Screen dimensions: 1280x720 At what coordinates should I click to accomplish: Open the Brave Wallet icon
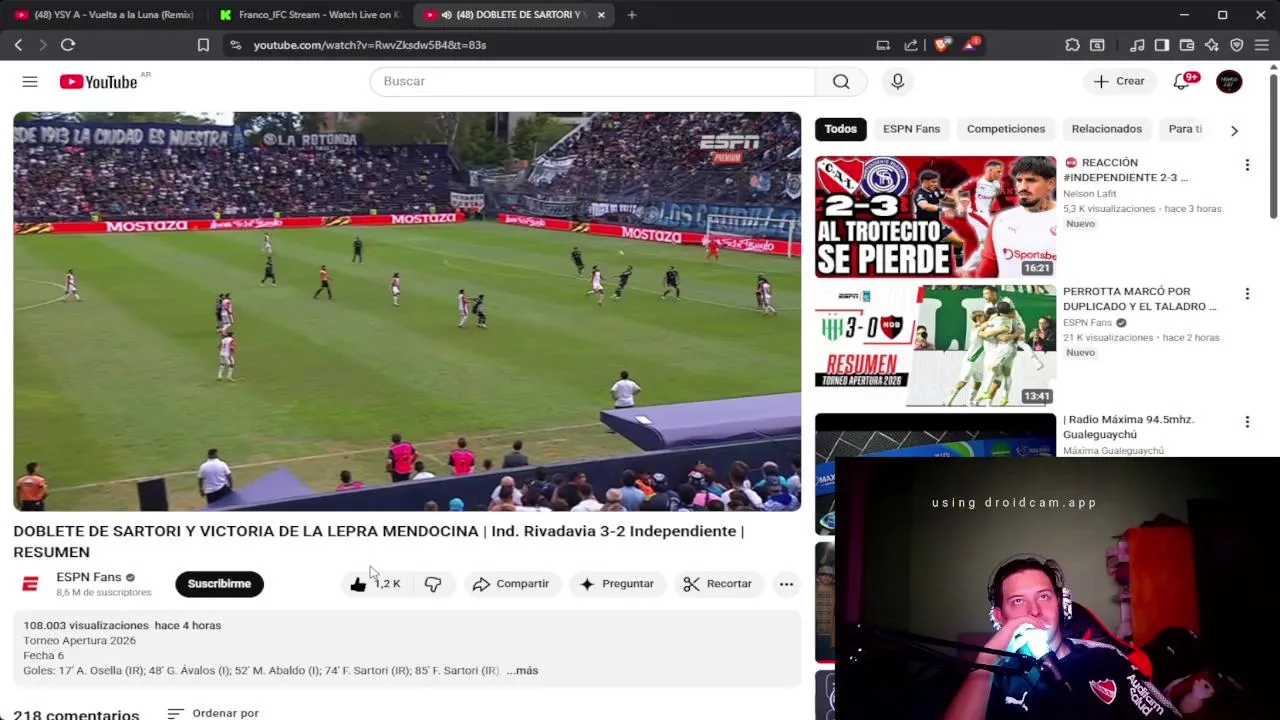1187,45
